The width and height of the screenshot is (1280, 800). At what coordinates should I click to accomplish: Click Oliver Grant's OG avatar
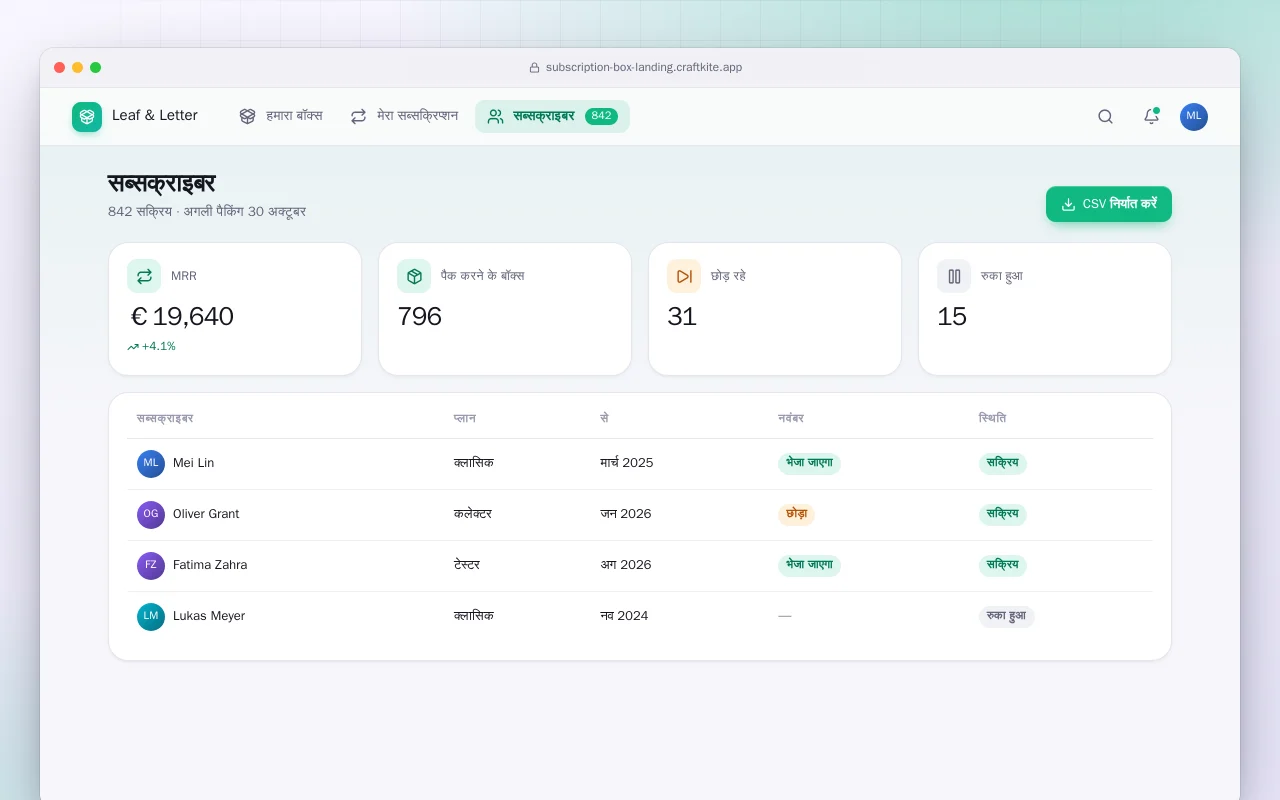(151, 515)
